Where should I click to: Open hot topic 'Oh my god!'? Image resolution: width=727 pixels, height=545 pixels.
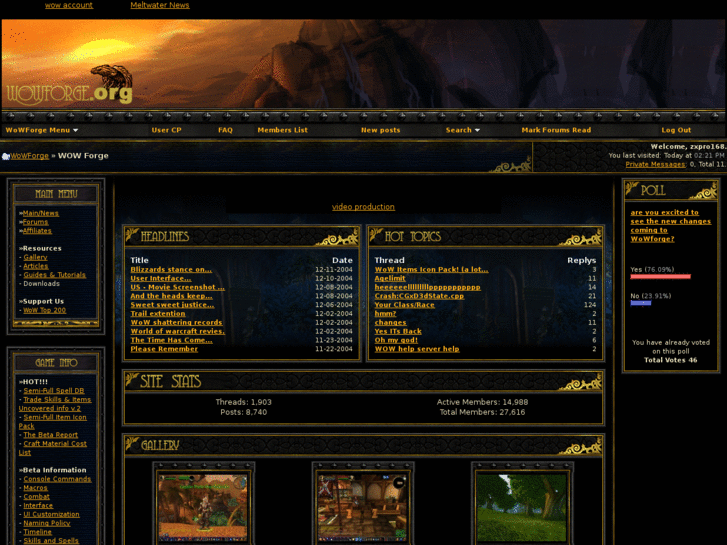pyautogui.click(x=396, y=340)
